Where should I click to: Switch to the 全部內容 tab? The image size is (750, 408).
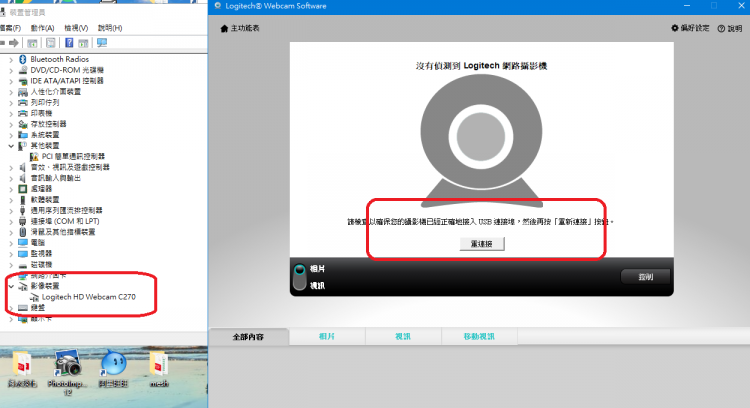pyautogui.click(x=248, y=337)
